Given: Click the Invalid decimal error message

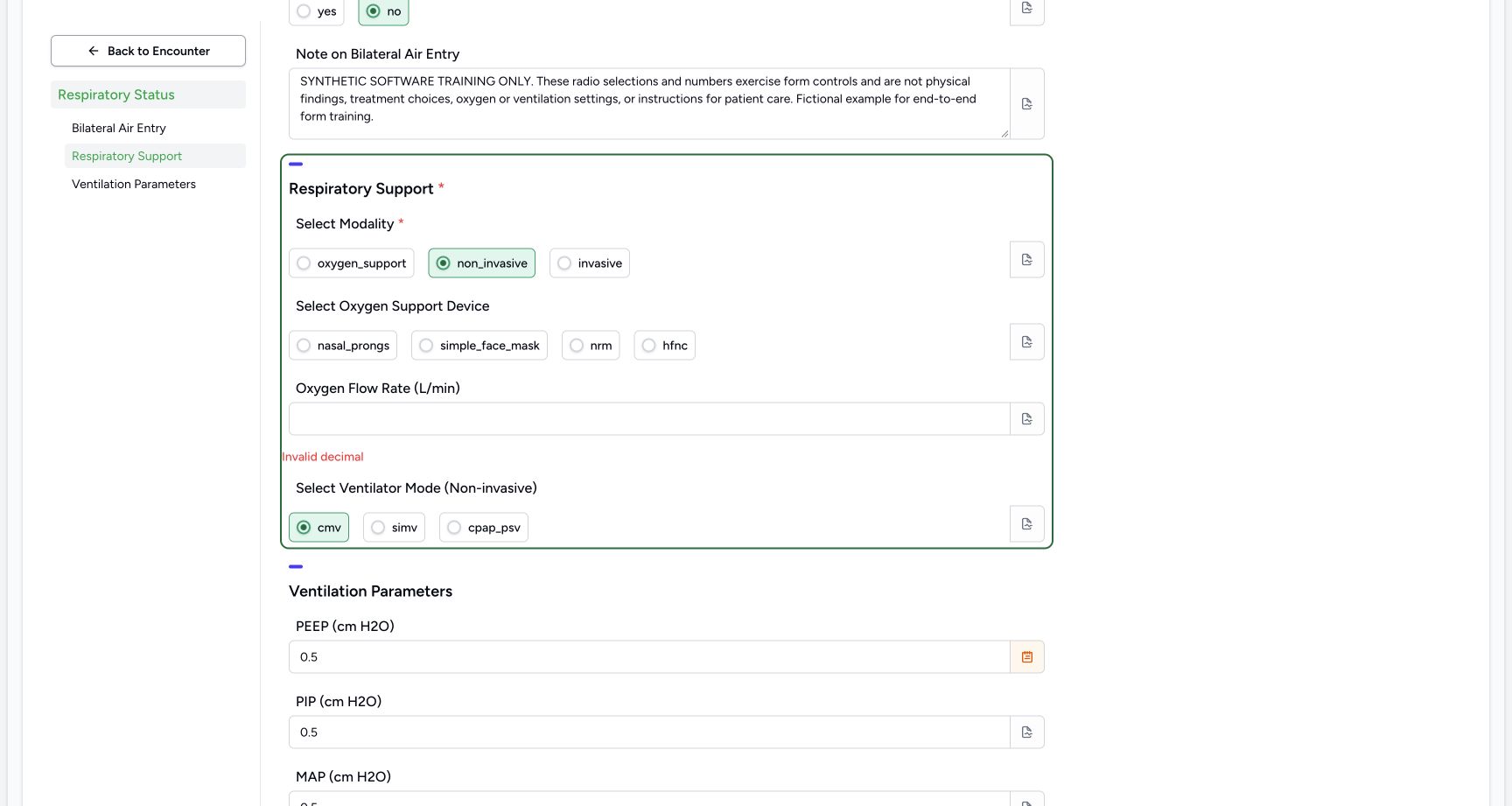Looking at the screenshot, I should [323, 457].
